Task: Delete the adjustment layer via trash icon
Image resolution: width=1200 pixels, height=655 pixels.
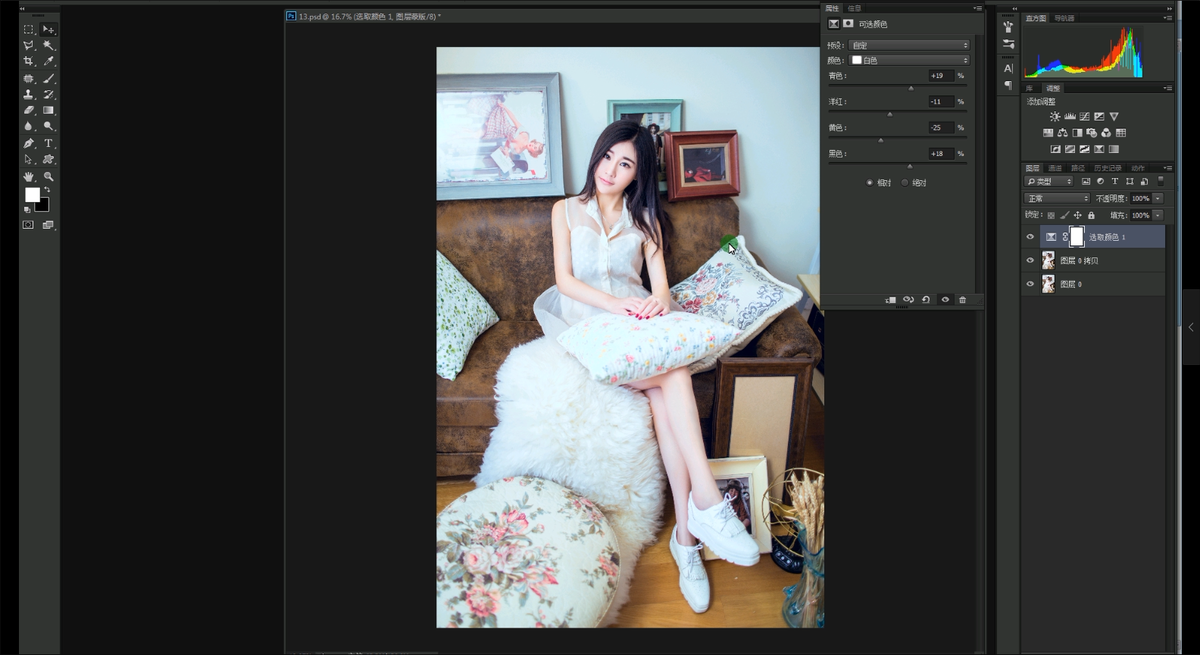Action: tap(962, 300)
